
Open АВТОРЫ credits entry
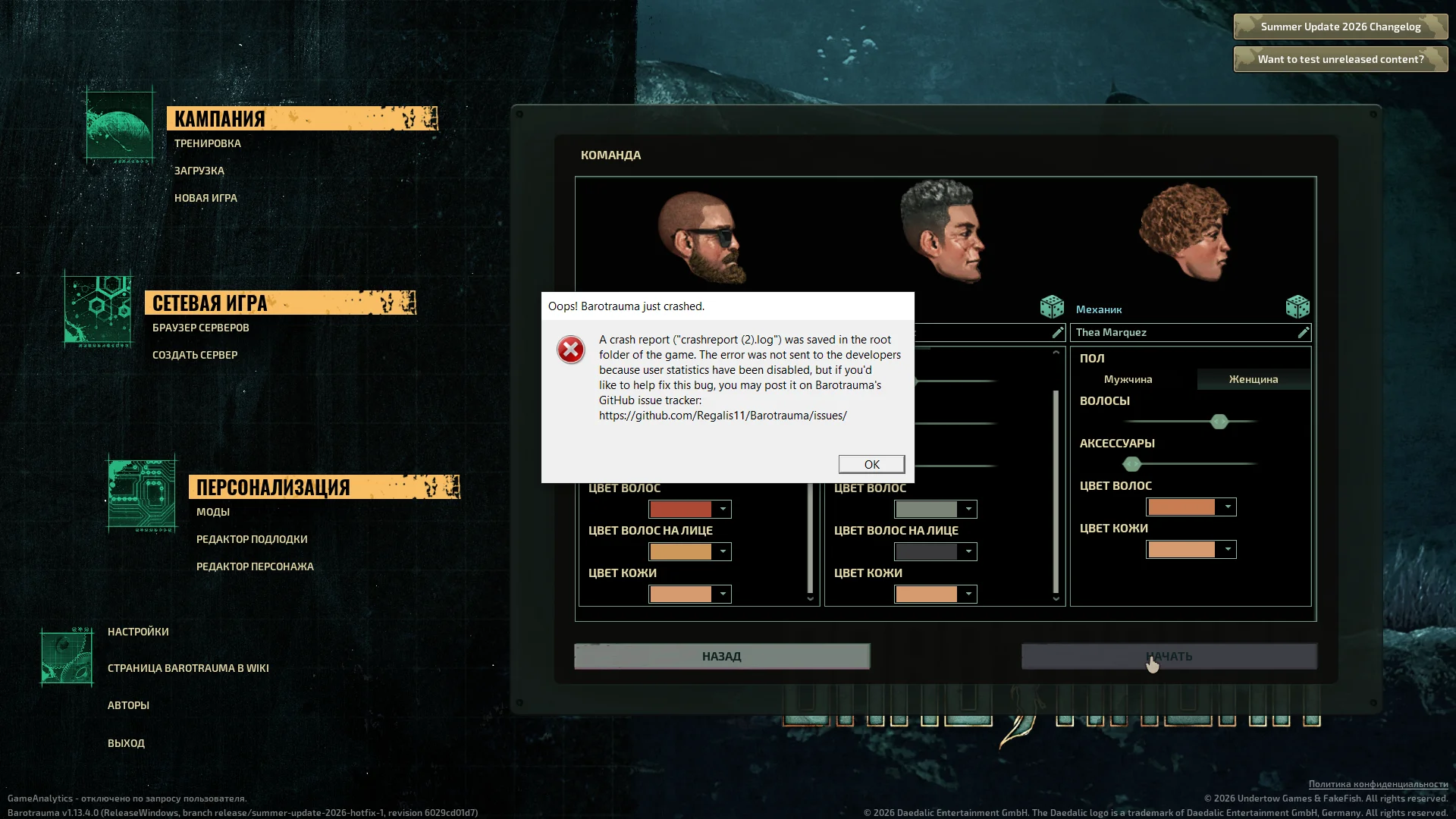128,705
